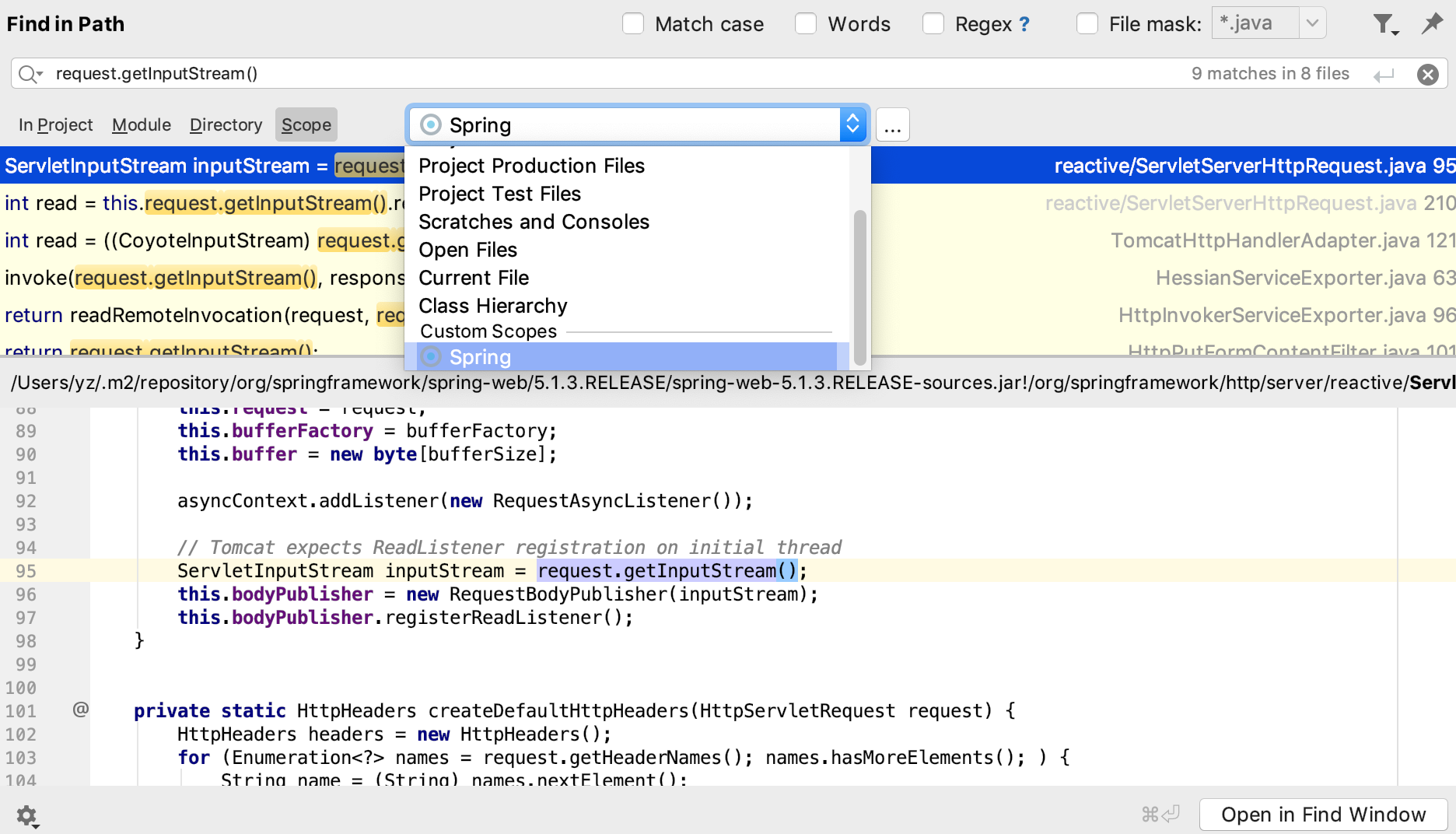The width and height of the screenshot is (1456, 834).
Task: Click the scope list scrollbar
Action: [859, 286]
